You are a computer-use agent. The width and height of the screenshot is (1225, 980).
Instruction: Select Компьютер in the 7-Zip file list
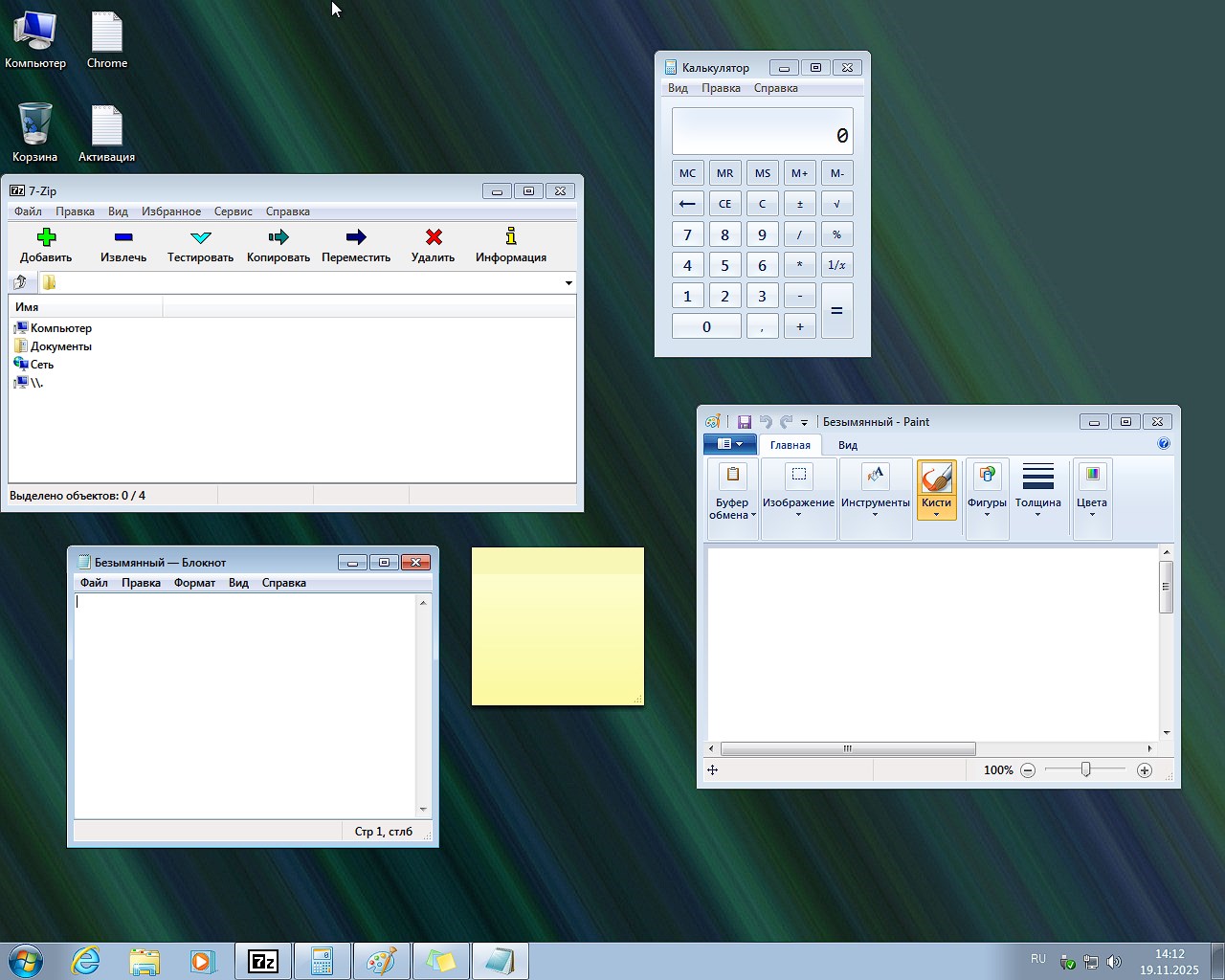click(59, 327)
